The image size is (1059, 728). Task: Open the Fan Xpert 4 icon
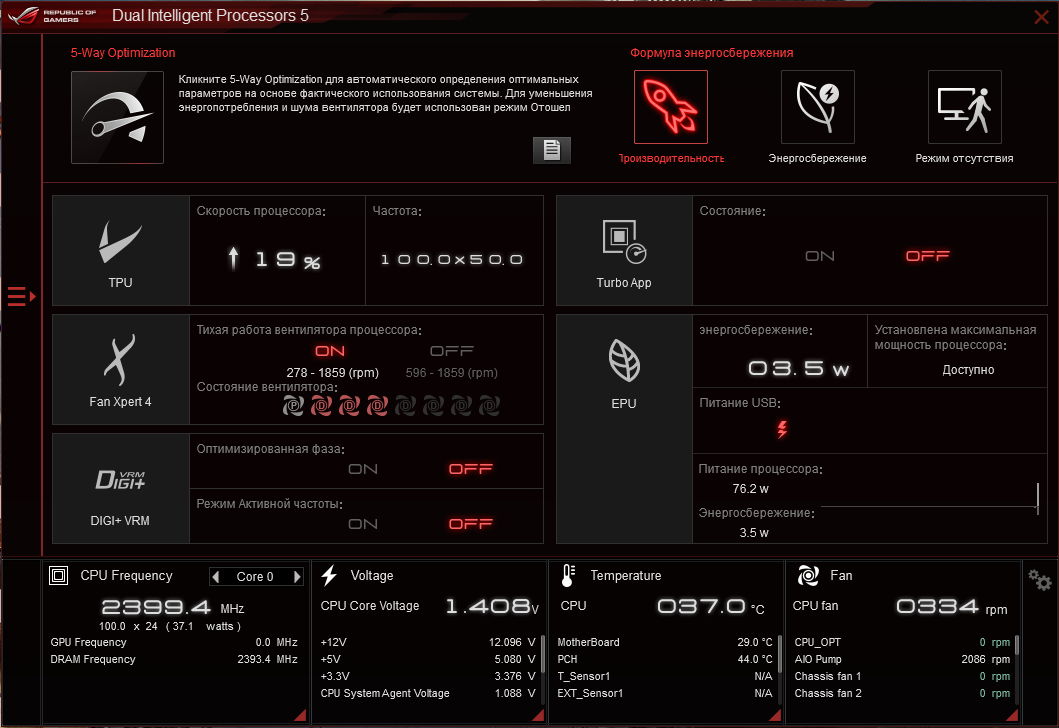120,359
